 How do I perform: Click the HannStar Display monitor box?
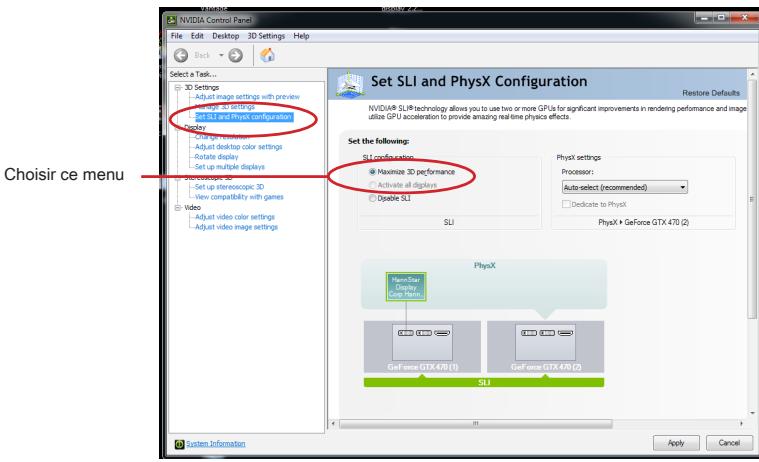[x=406, y=287]
